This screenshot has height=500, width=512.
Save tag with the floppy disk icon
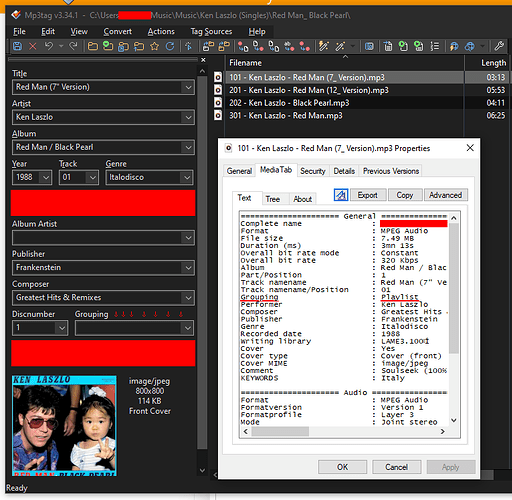click(17, 46)
